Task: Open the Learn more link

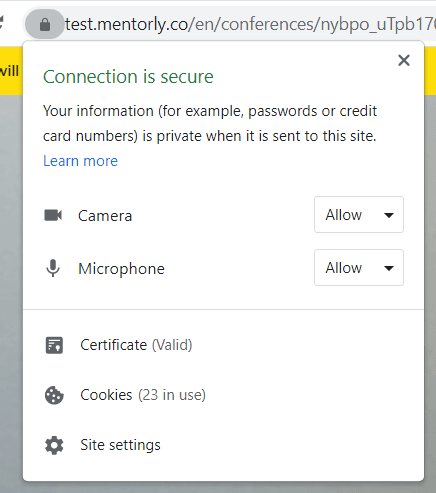Action: (80, 161)
